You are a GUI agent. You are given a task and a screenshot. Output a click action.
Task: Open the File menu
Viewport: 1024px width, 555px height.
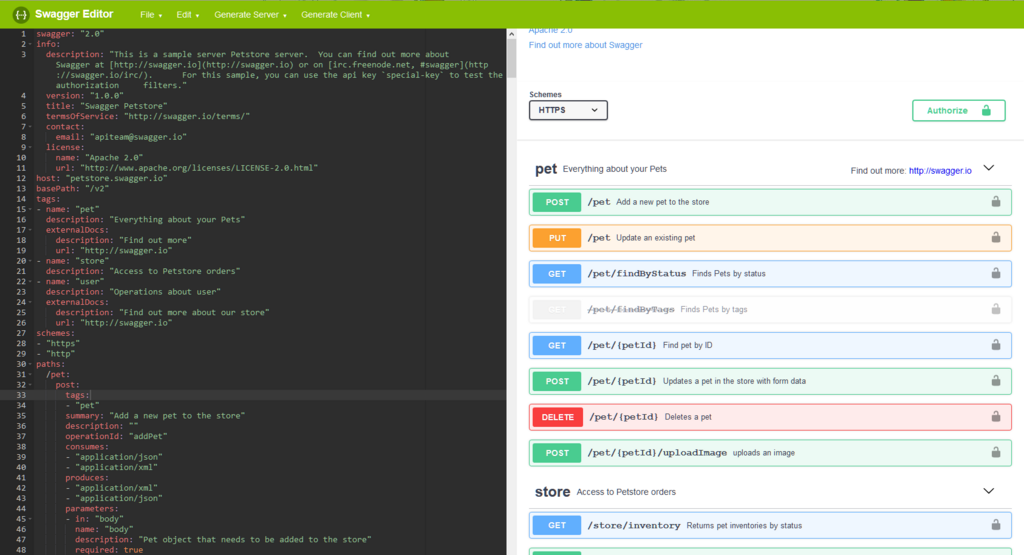151,14
